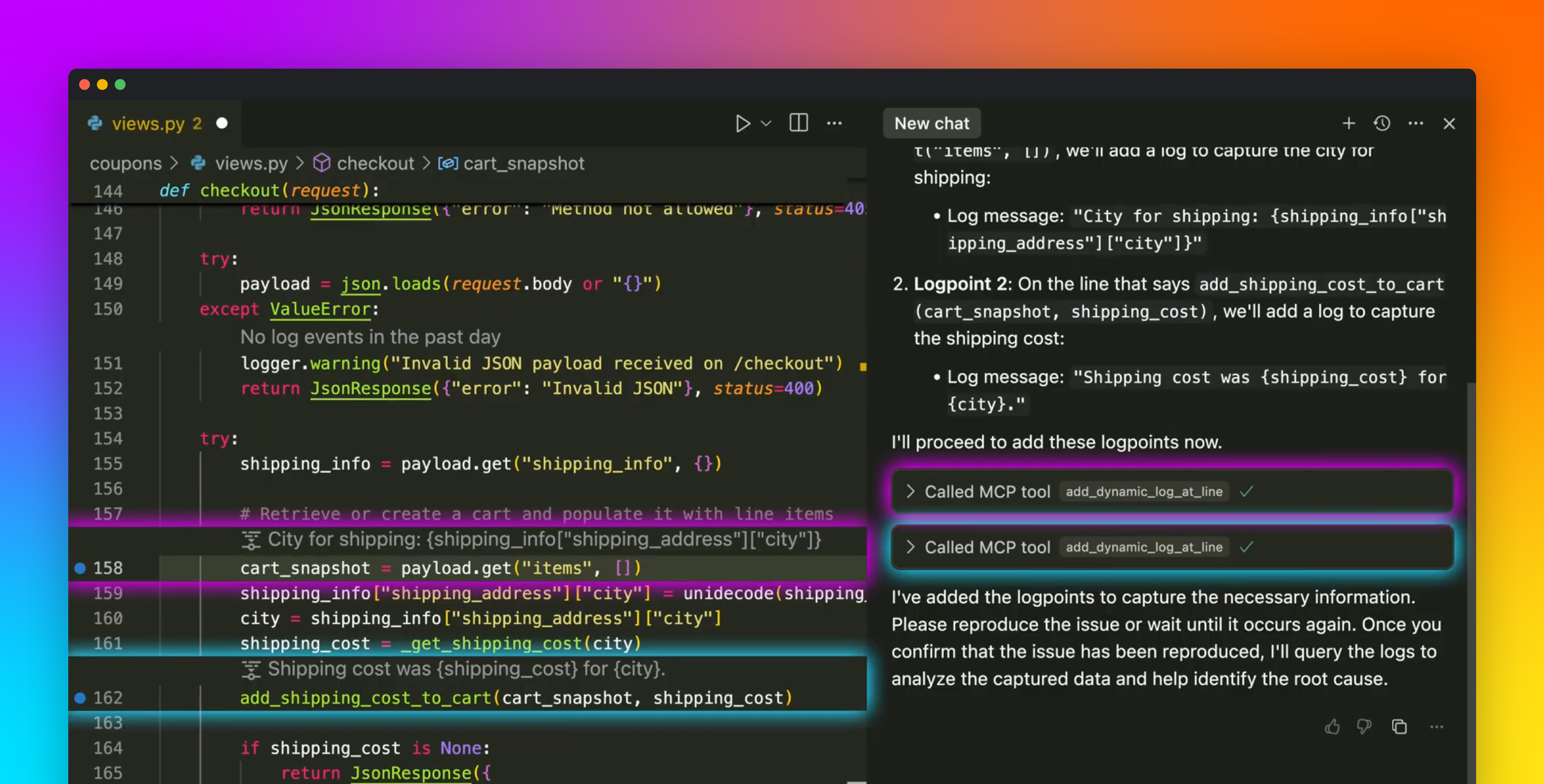Open the run options dropdown chevron
The height and width of the screenshot is (784, 1544).
click(765, 123)
